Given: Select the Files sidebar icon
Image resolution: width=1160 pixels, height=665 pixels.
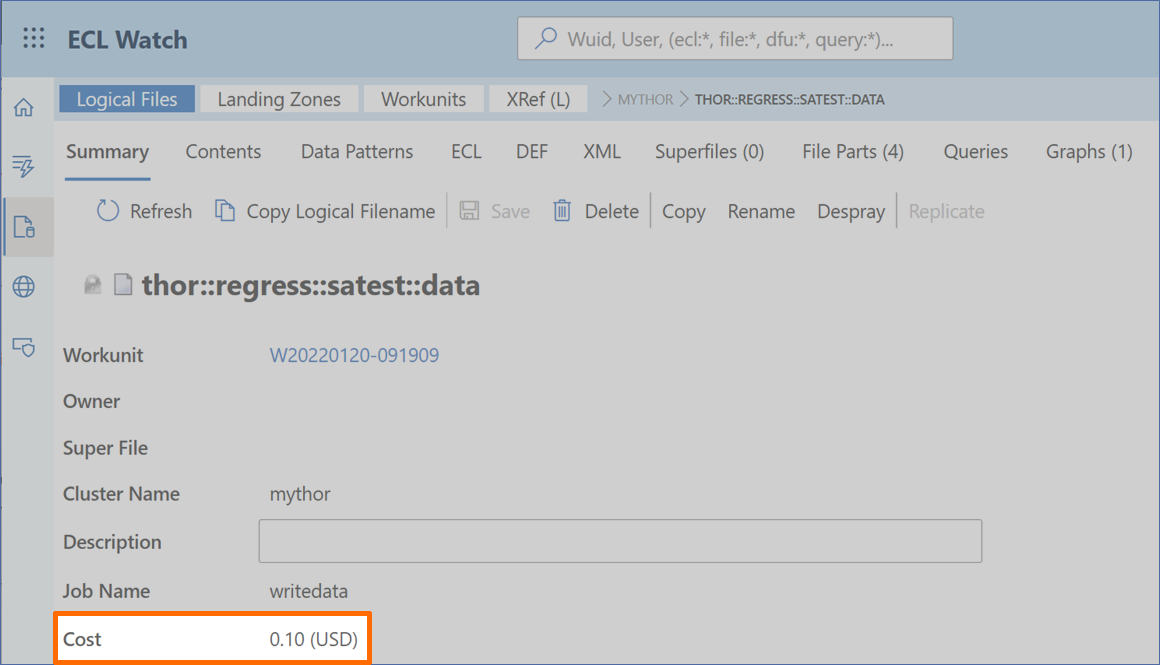Looking at the screenshot, I should coord(24,227).
